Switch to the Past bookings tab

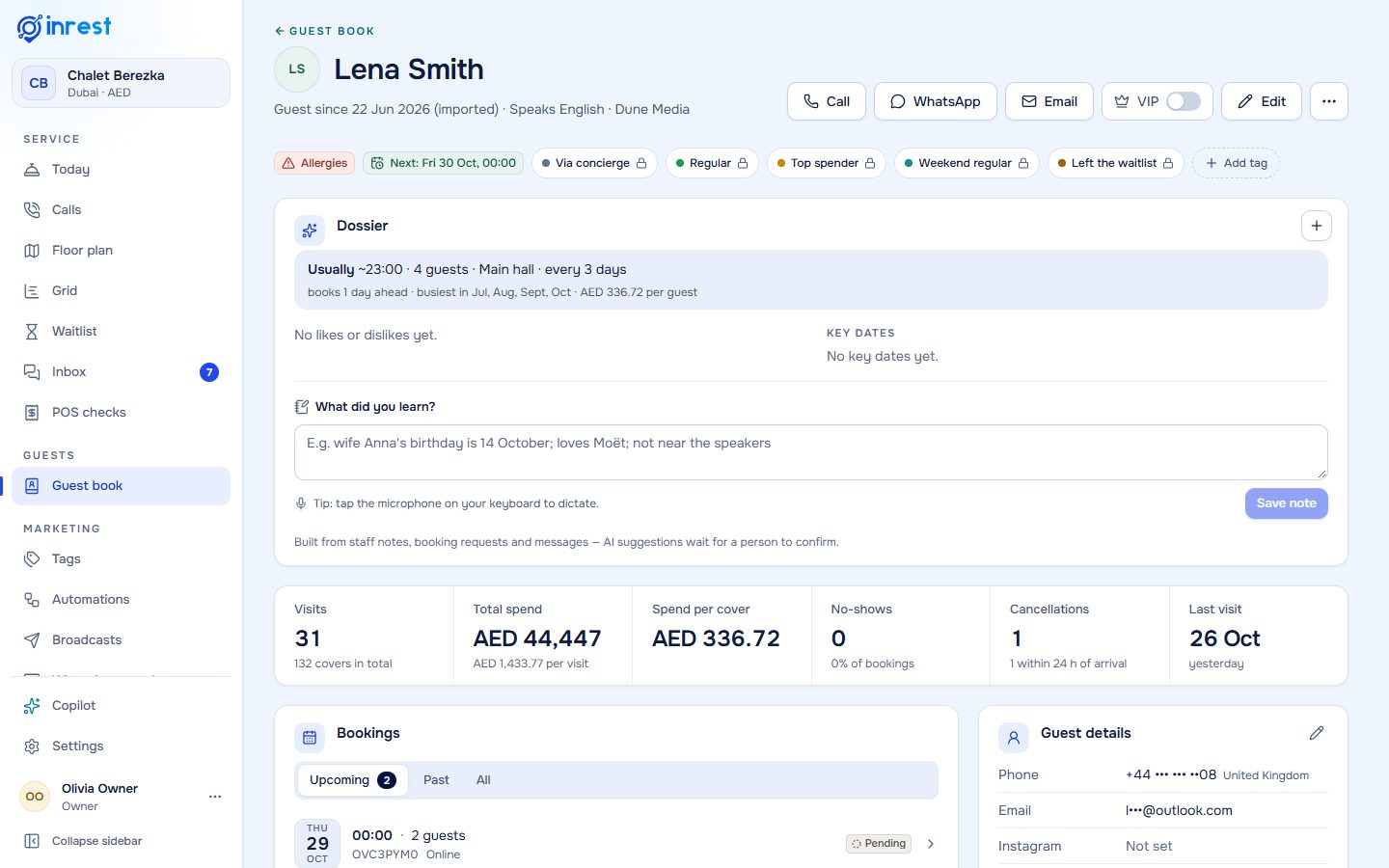[x=436, y=780]
